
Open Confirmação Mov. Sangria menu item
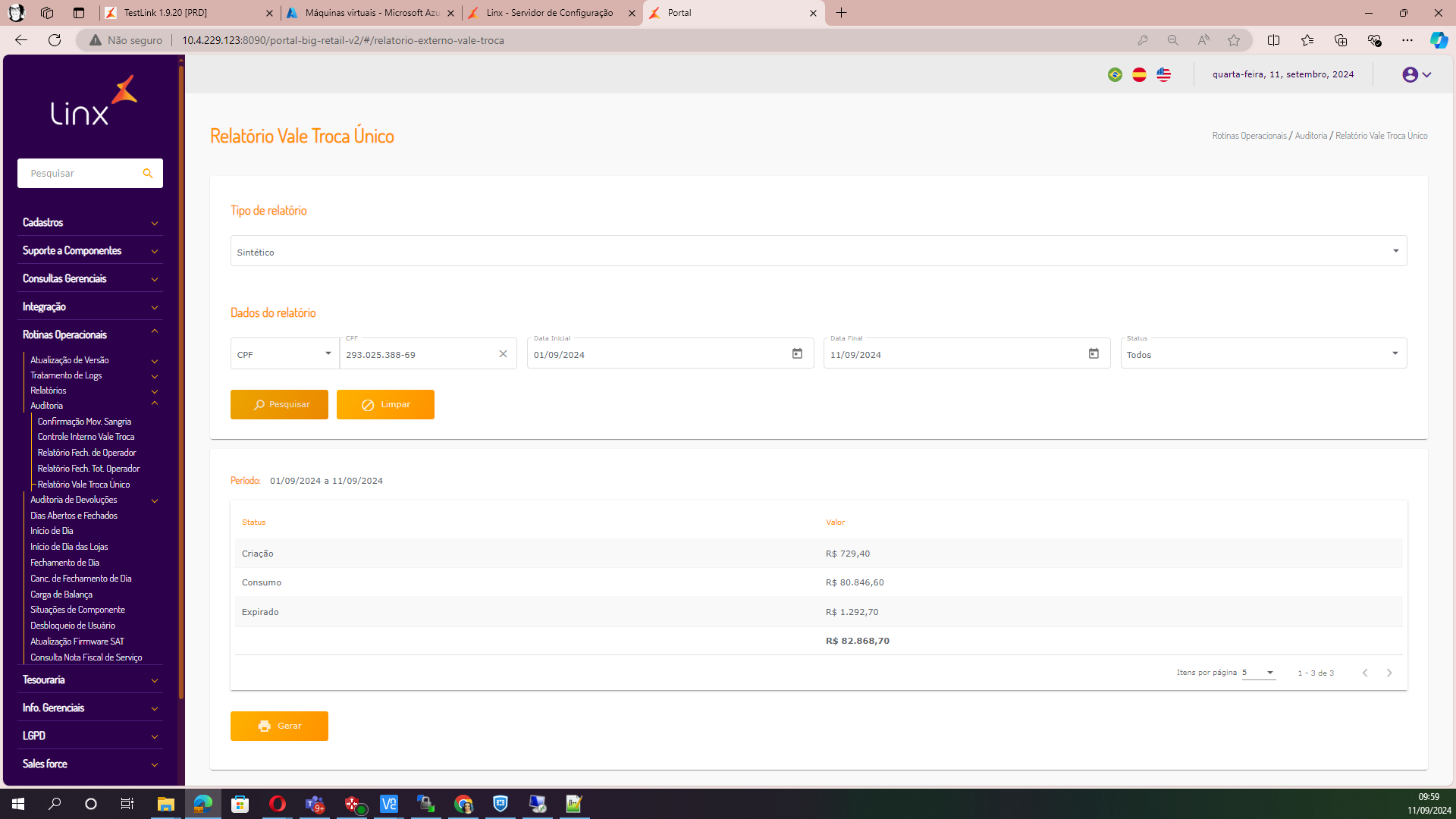[x=84, y=422]
